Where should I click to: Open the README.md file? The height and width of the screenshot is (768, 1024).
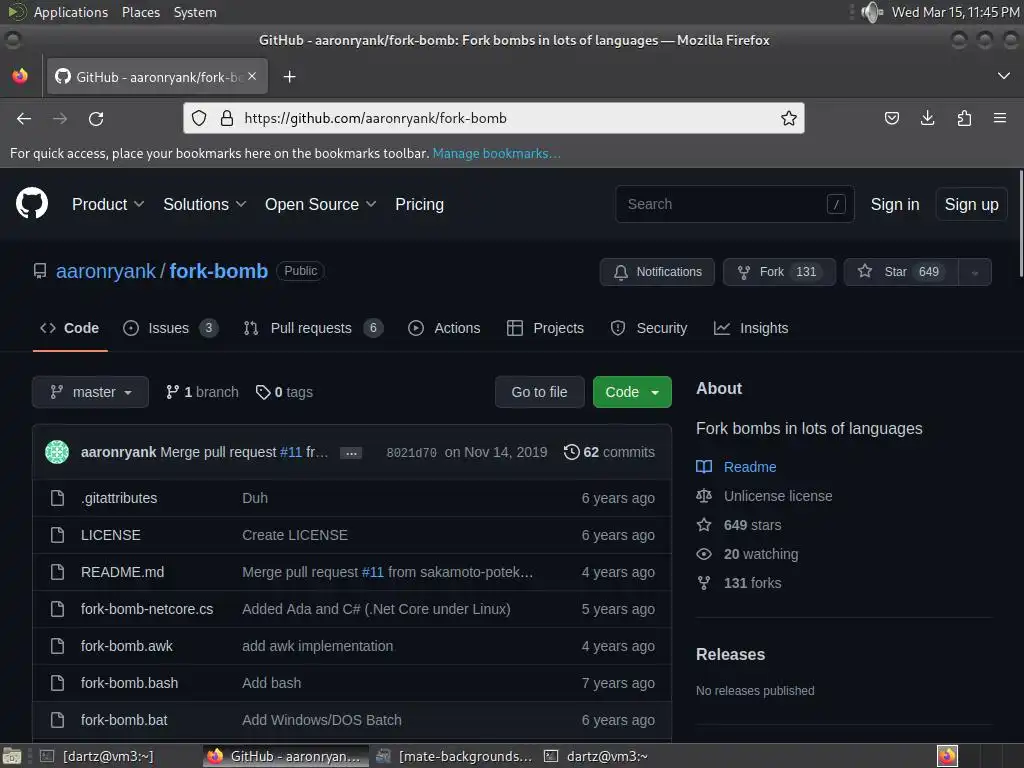point(123,572)
